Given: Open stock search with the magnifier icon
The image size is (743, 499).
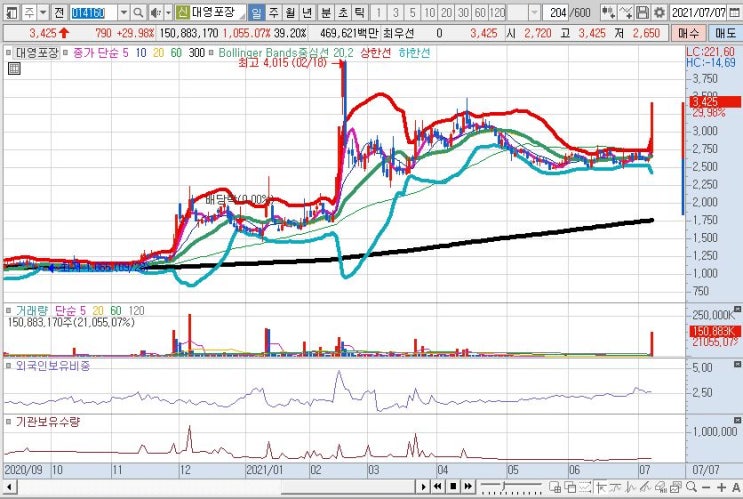Looking at the screenshot, I should tap(138, 12).
